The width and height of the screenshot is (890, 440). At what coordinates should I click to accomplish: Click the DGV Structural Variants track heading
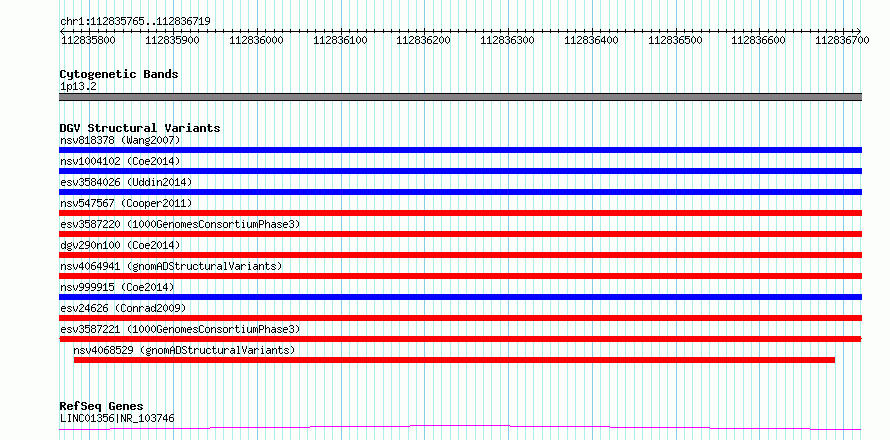pyautogui.click(x=140, y=128)
